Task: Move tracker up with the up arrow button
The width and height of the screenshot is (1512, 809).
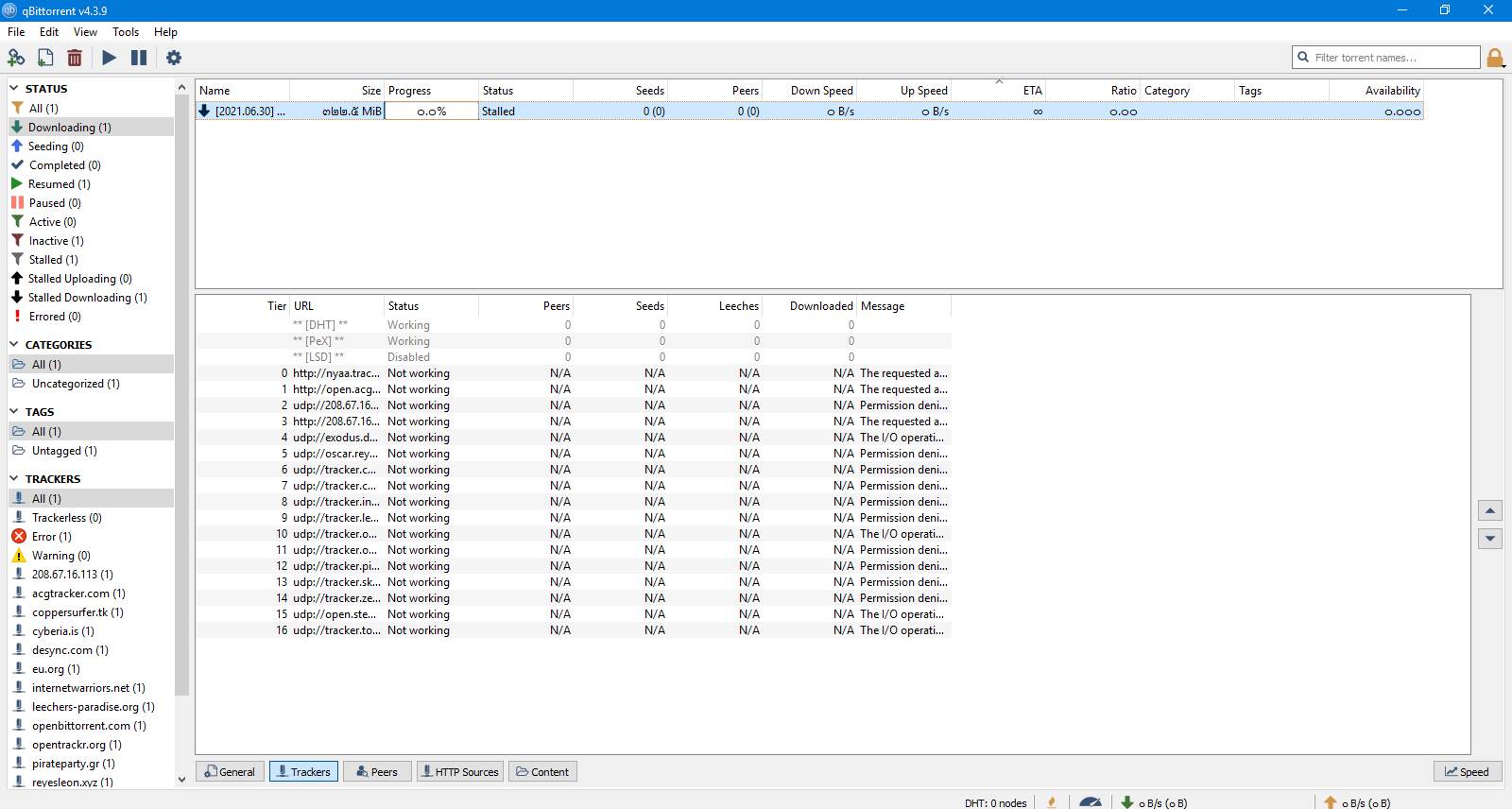Action: [x=1490, y=511]
